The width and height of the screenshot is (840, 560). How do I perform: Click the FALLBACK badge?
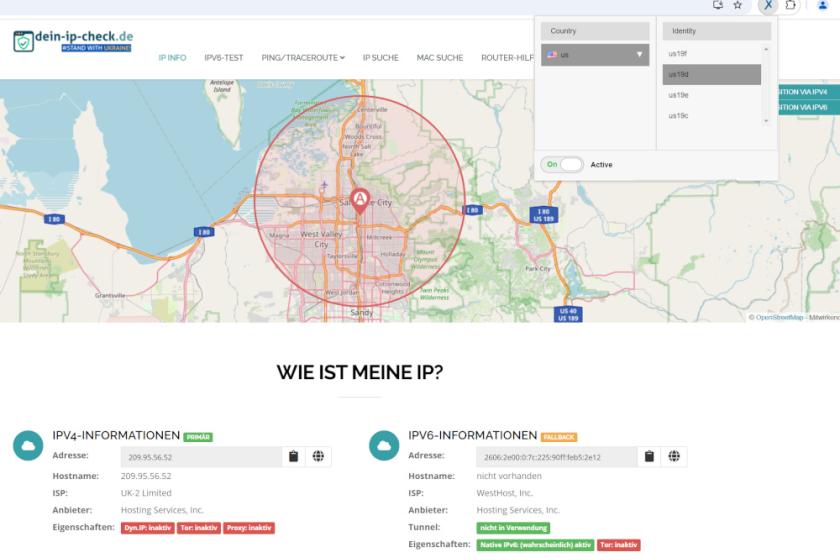coord(559,437)
